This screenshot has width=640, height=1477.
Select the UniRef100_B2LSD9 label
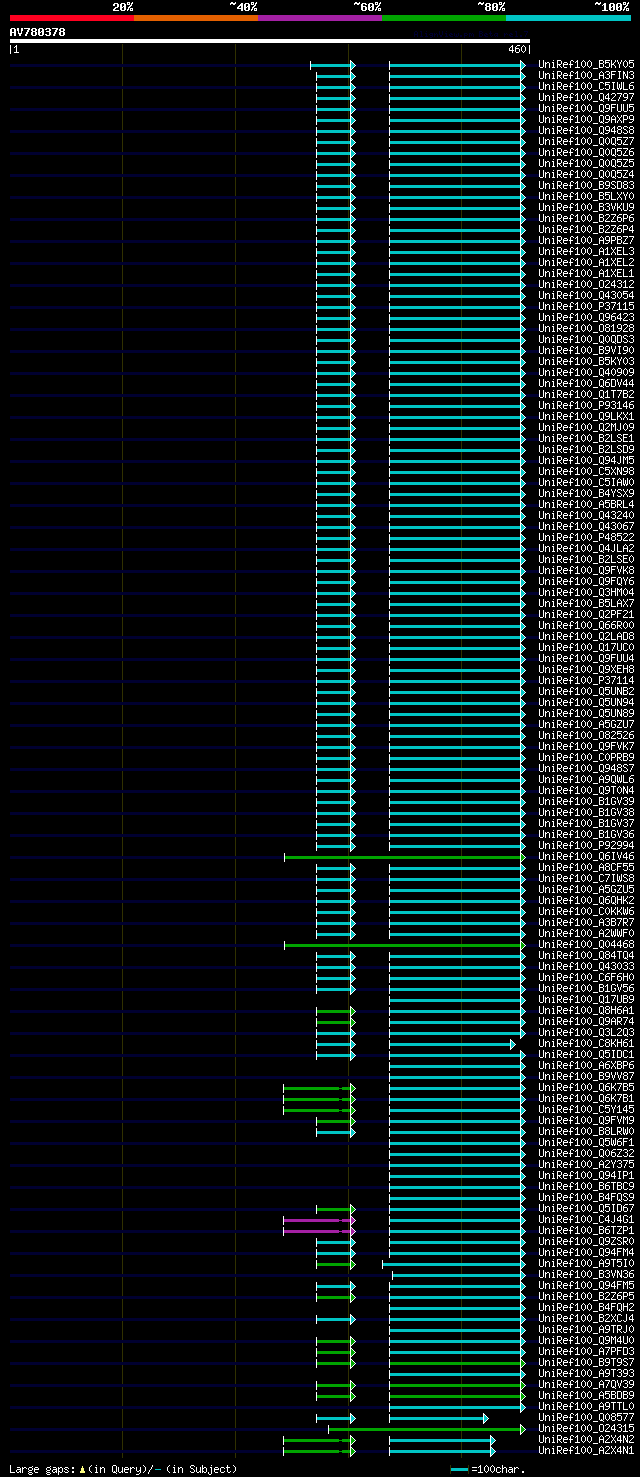(x=586, y=449)
